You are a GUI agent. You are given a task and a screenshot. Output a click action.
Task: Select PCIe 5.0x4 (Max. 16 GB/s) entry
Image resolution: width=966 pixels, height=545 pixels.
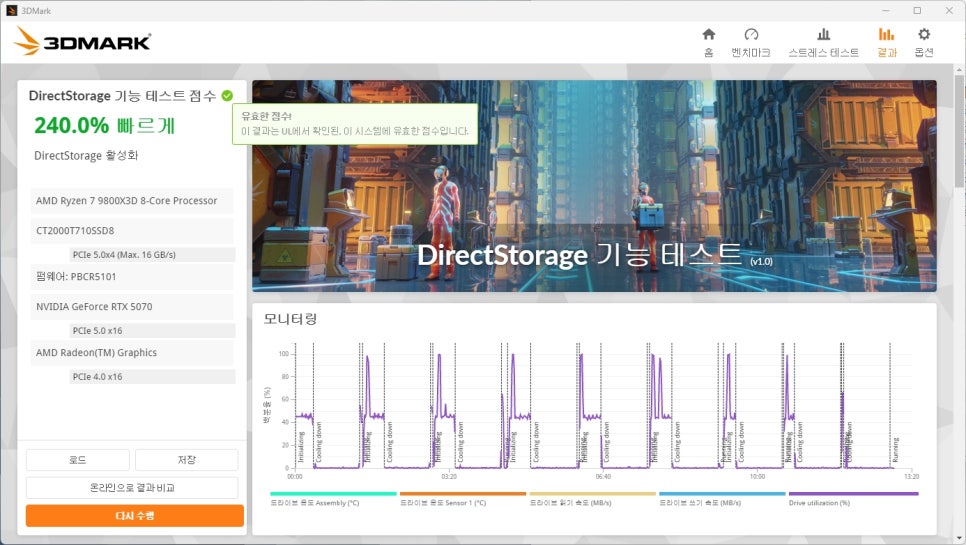[x=152, y=254]
